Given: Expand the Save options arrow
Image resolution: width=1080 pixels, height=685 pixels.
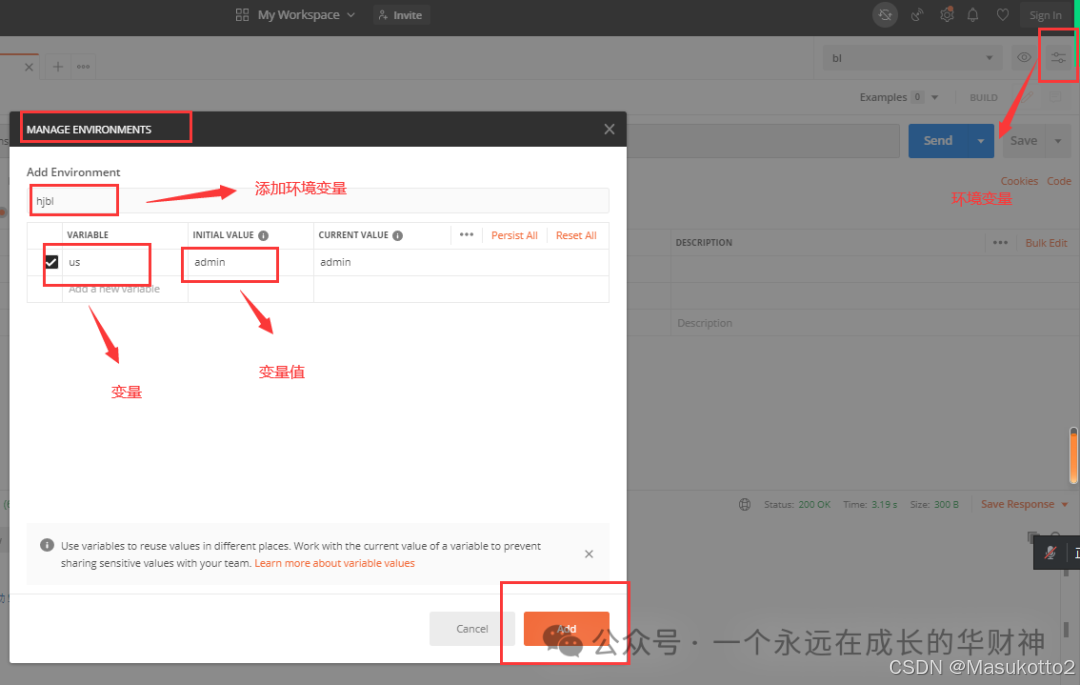Looking at the screenshot, I should click(1058, 140).
